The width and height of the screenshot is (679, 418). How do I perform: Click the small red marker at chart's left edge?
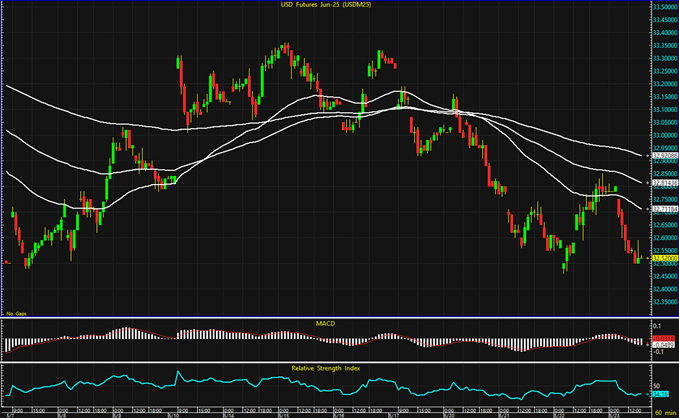(x=7, y=262)
